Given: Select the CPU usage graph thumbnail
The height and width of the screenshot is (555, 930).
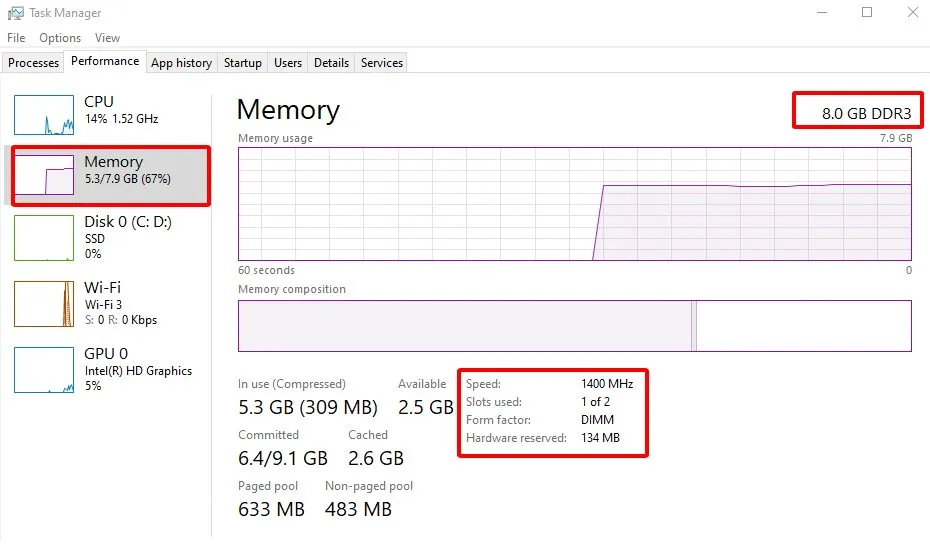Looking at the screenshot, I should point(44,115).
